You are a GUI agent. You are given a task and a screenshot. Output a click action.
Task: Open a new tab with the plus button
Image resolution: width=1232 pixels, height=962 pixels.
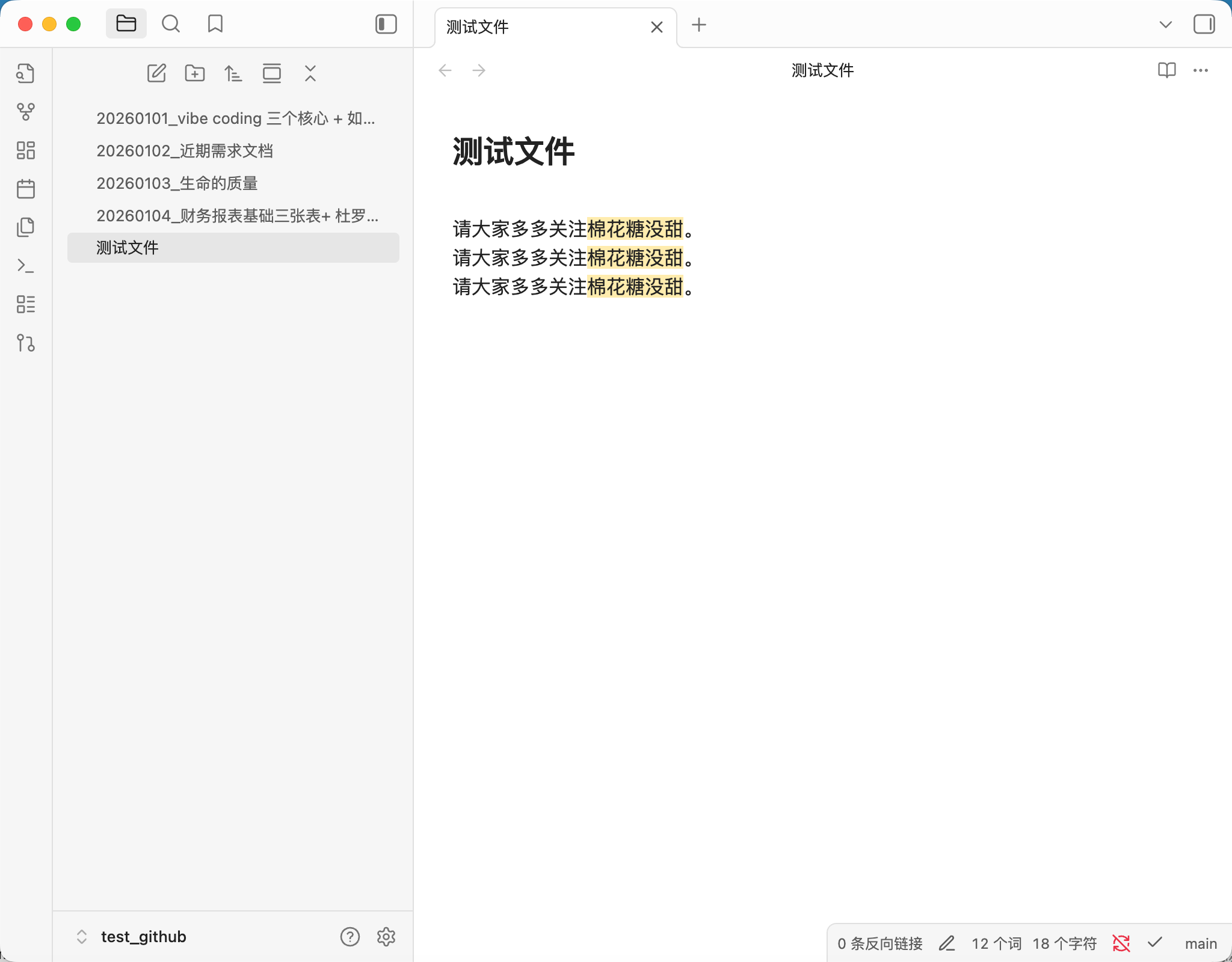click(699, 25)
